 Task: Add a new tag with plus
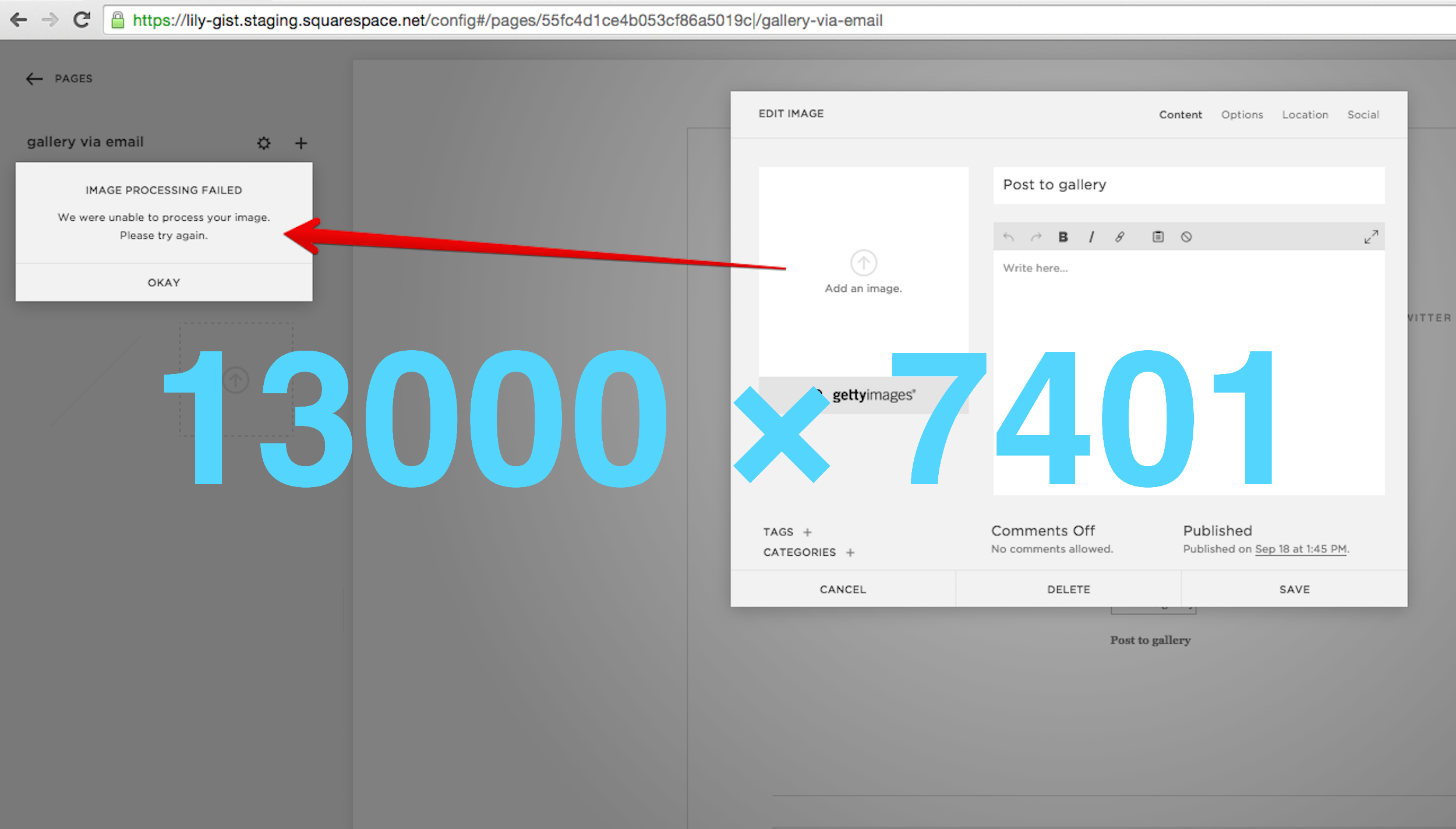coord(807,532)
